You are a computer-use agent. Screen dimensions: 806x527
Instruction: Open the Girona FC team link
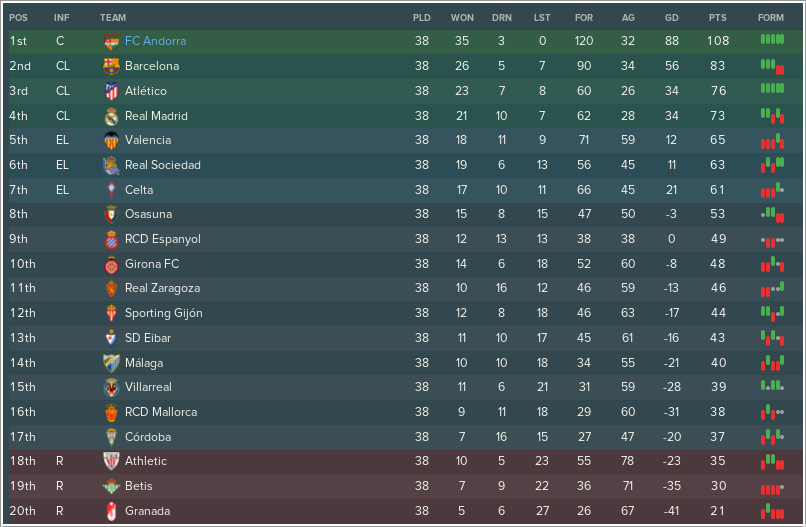pos(152,264)
